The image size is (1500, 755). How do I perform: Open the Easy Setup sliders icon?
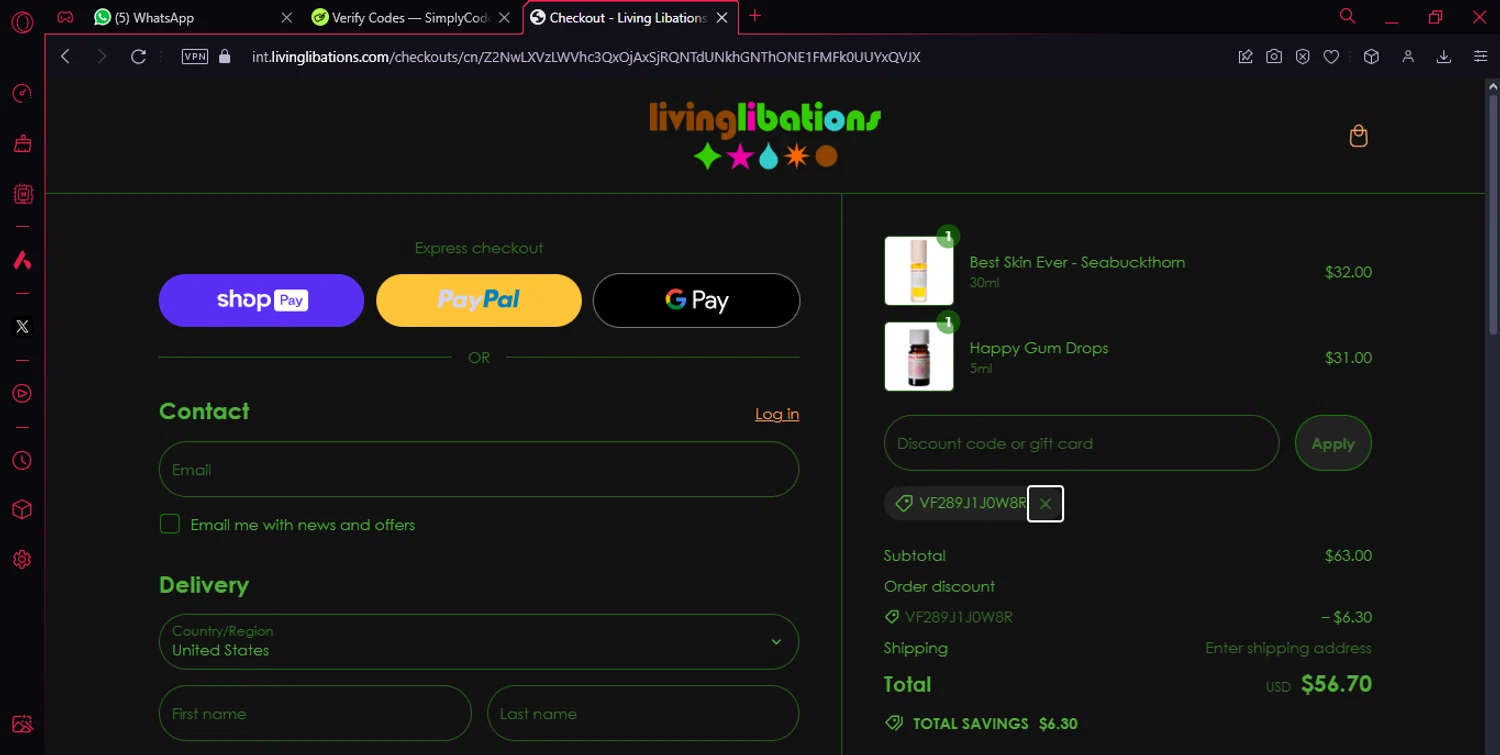tap(1481, 57)
